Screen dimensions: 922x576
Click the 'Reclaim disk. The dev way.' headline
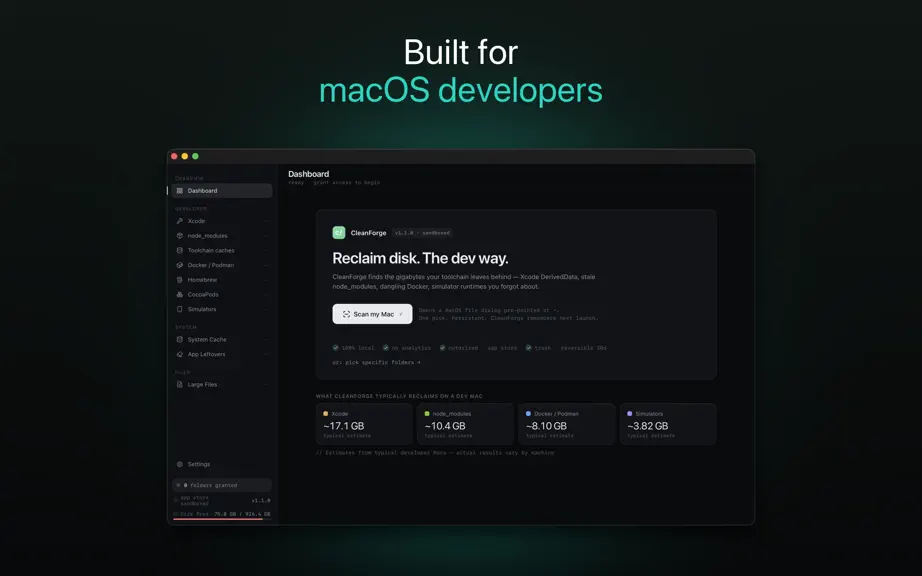tap(420, 259)
